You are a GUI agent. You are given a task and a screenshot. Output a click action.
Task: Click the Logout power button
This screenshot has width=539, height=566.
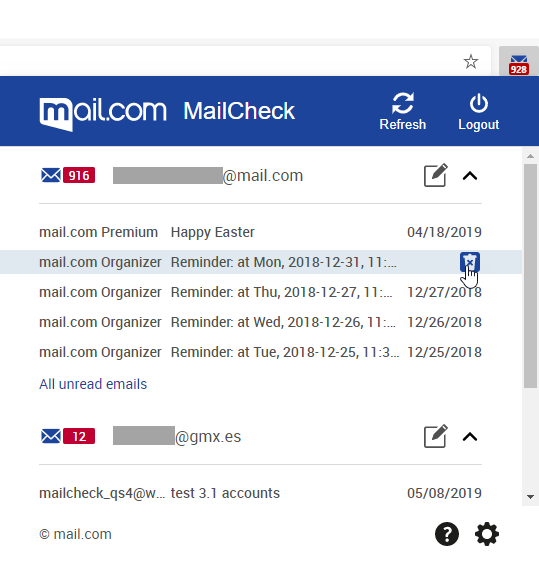(x=479, y=112)
